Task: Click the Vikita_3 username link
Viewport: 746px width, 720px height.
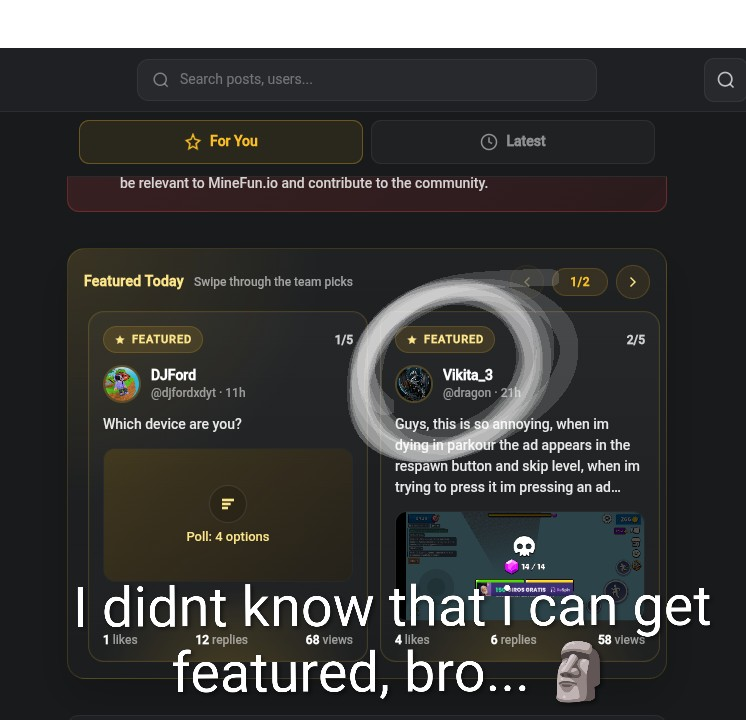Action: tap(468, 375)
